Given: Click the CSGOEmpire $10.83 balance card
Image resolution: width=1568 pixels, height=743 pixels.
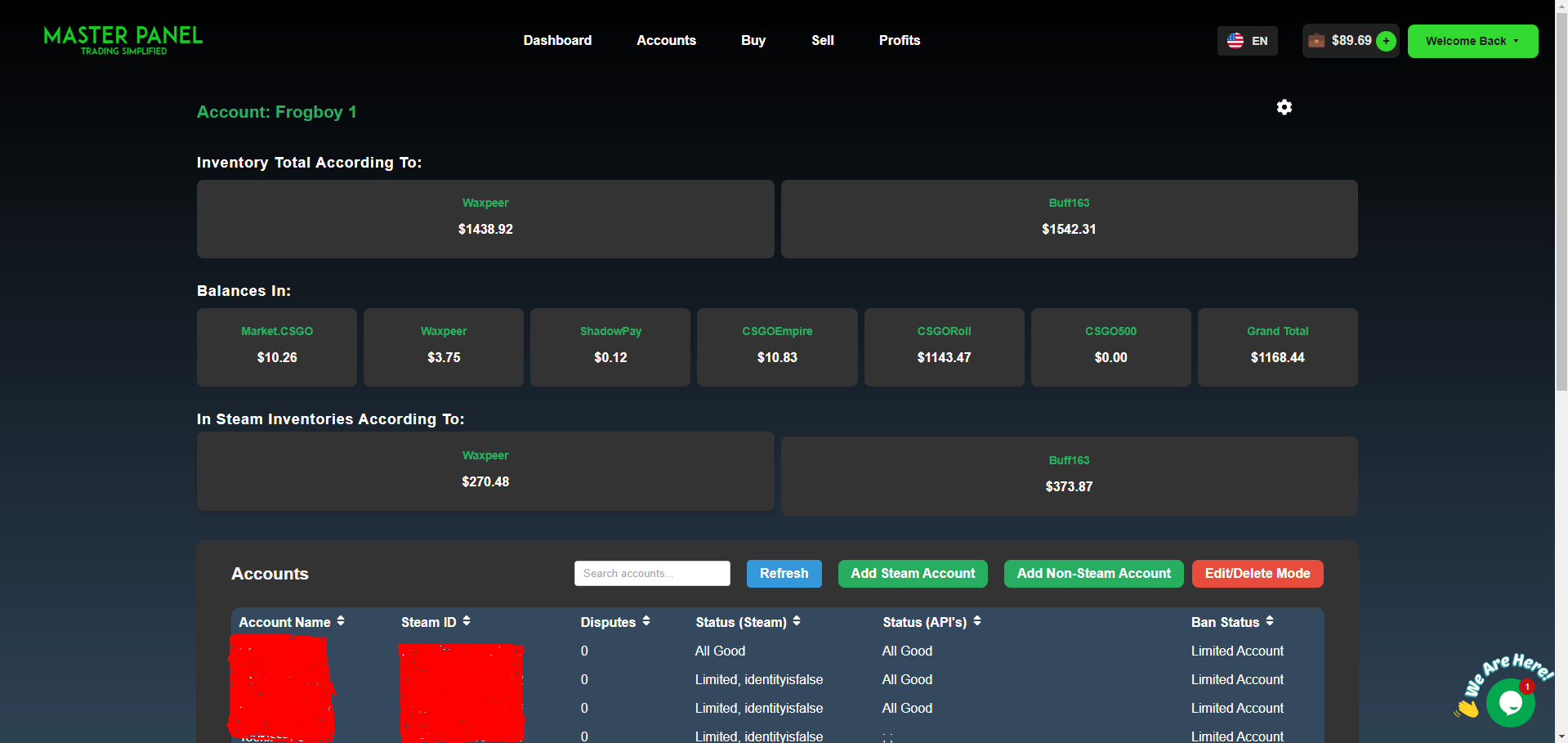Looking at the screenshot, I should [x=777, y=347].
